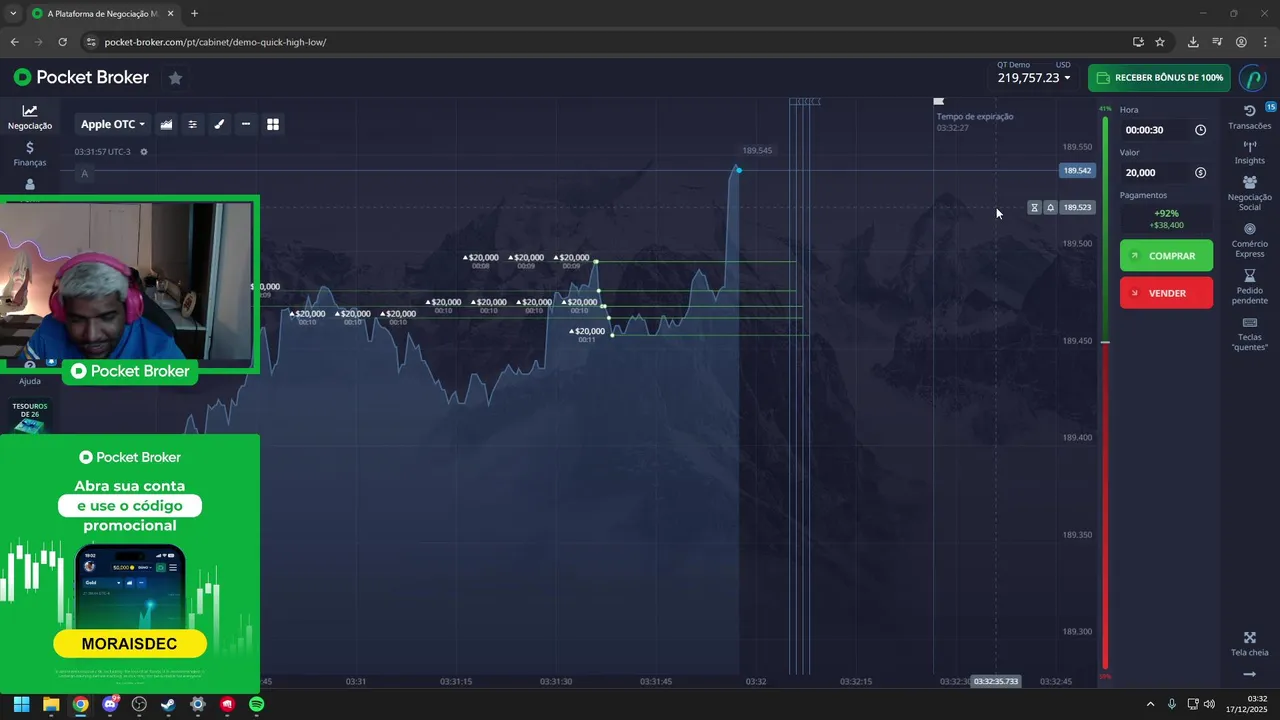Click Receber Bônus de 100% button
Viewport: 1280px width, 720px height.
pyautogui.click(x=1159, y=78)
